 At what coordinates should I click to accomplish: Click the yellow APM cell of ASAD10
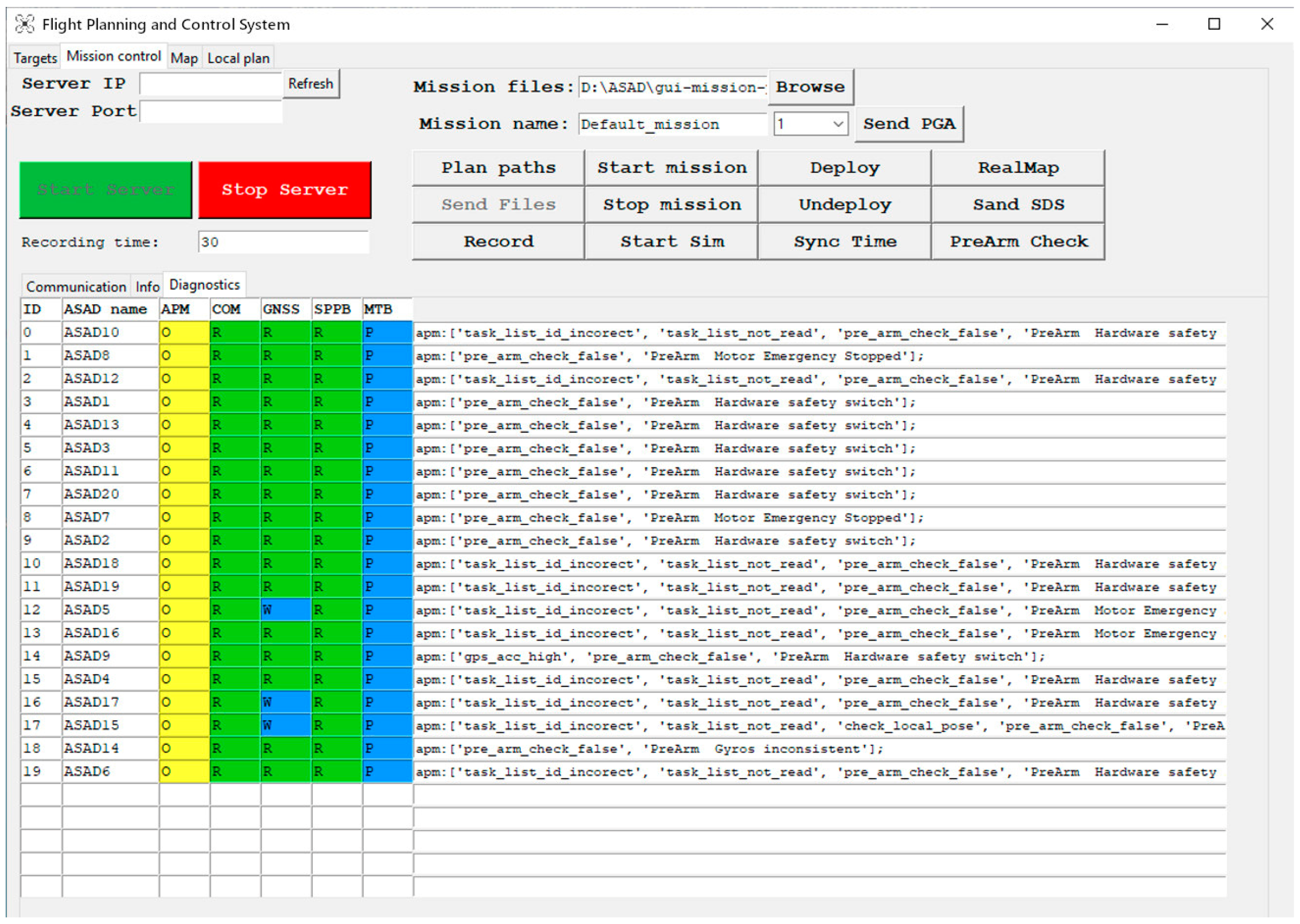point(184,332)
